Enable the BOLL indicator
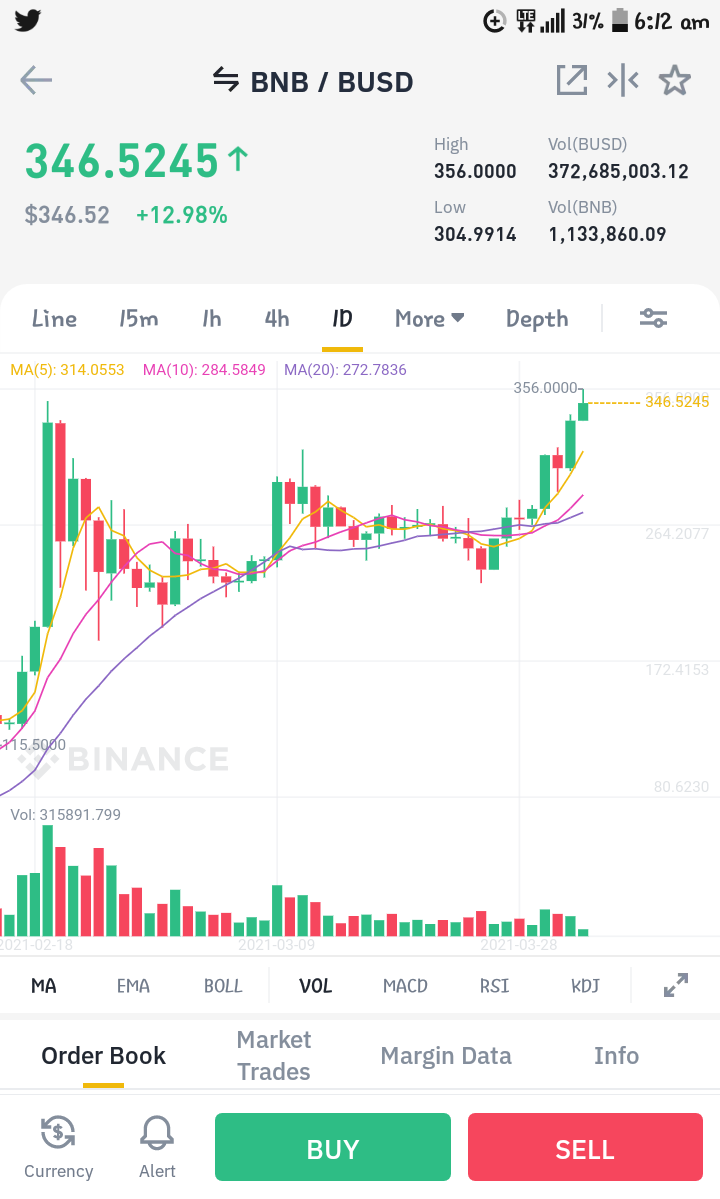Image resolution: width=720 pixels, height=1199 pixels. coord(222,986)
